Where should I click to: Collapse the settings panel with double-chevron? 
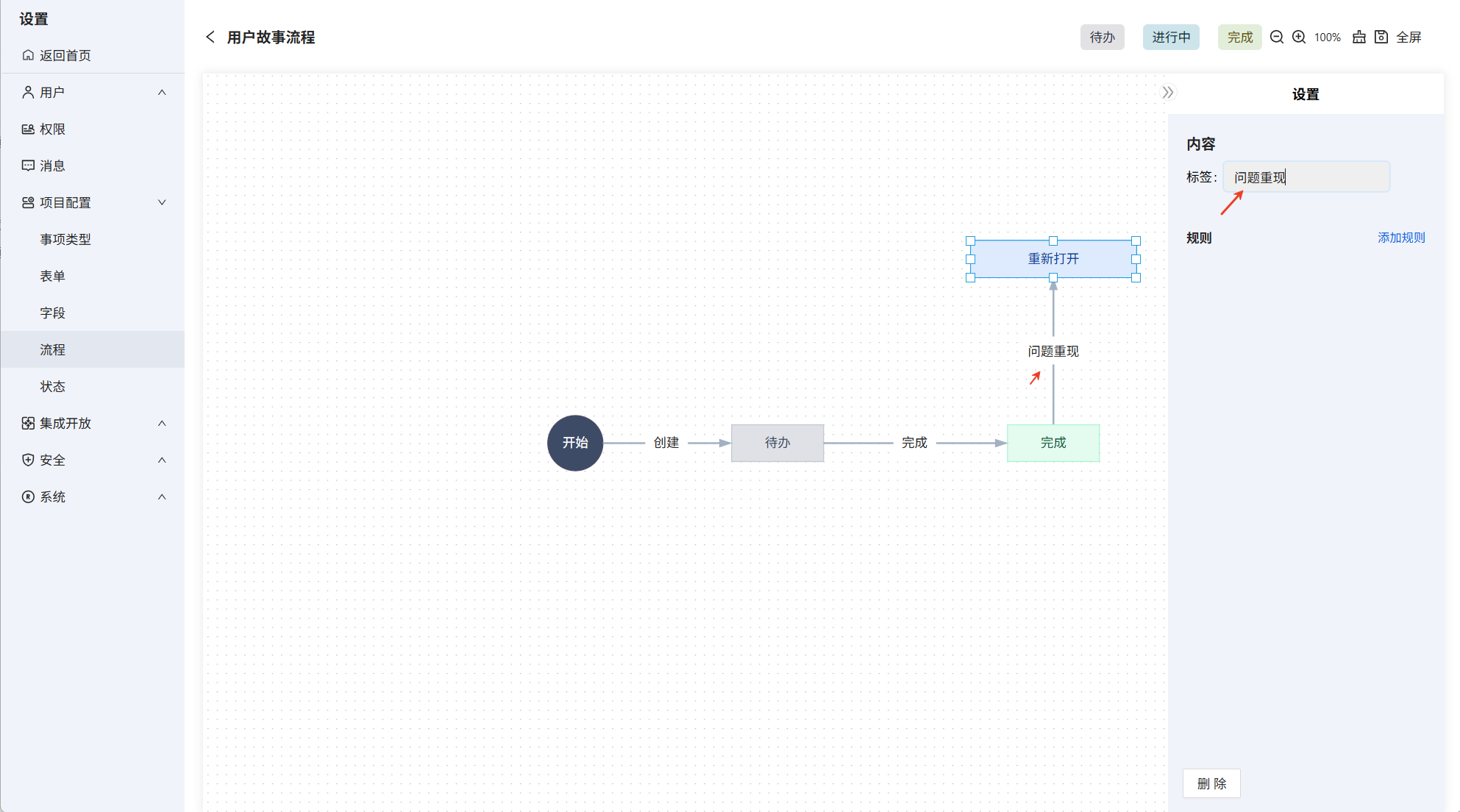1167,93
